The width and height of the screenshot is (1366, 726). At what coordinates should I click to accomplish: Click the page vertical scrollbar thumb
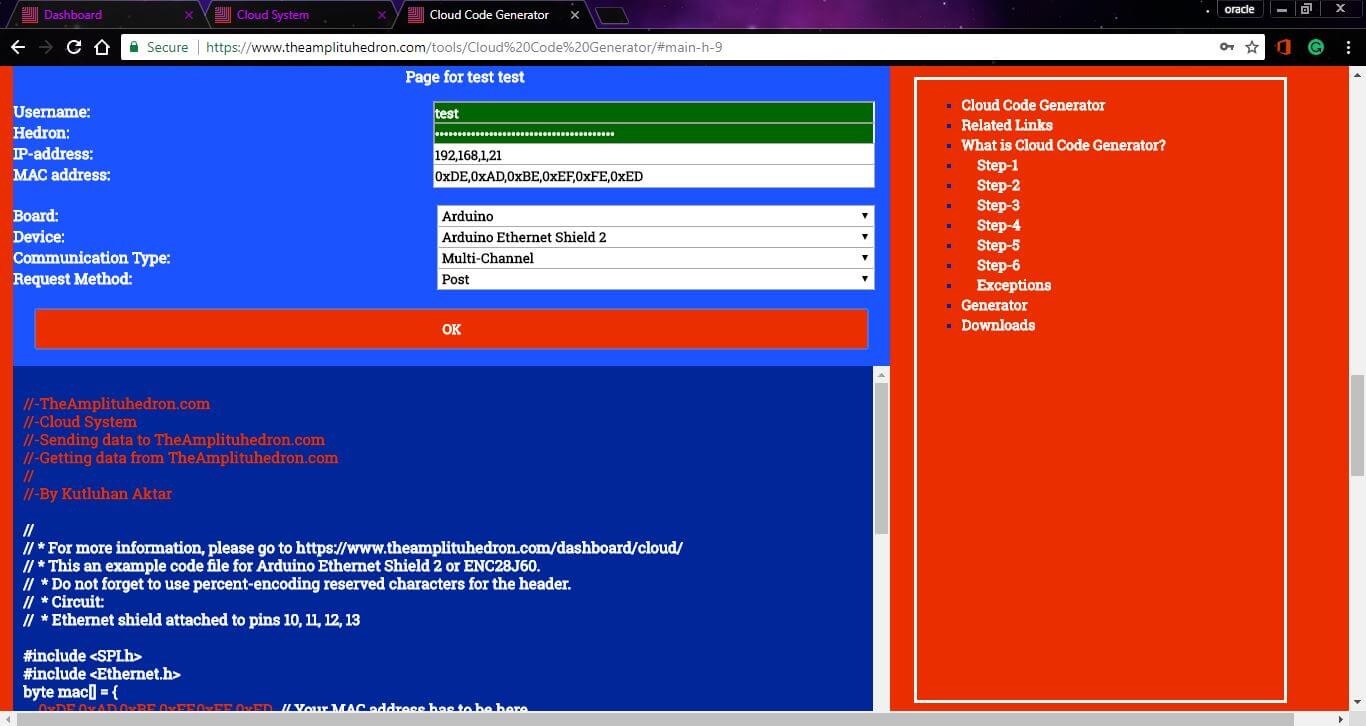point(1357,425)
